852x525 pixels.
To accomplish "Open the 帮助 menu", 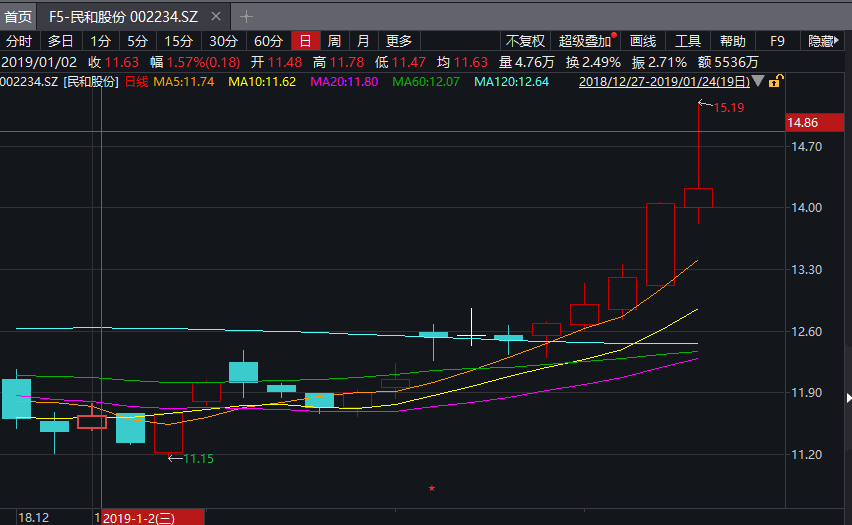I will click(x=732, y=41).
